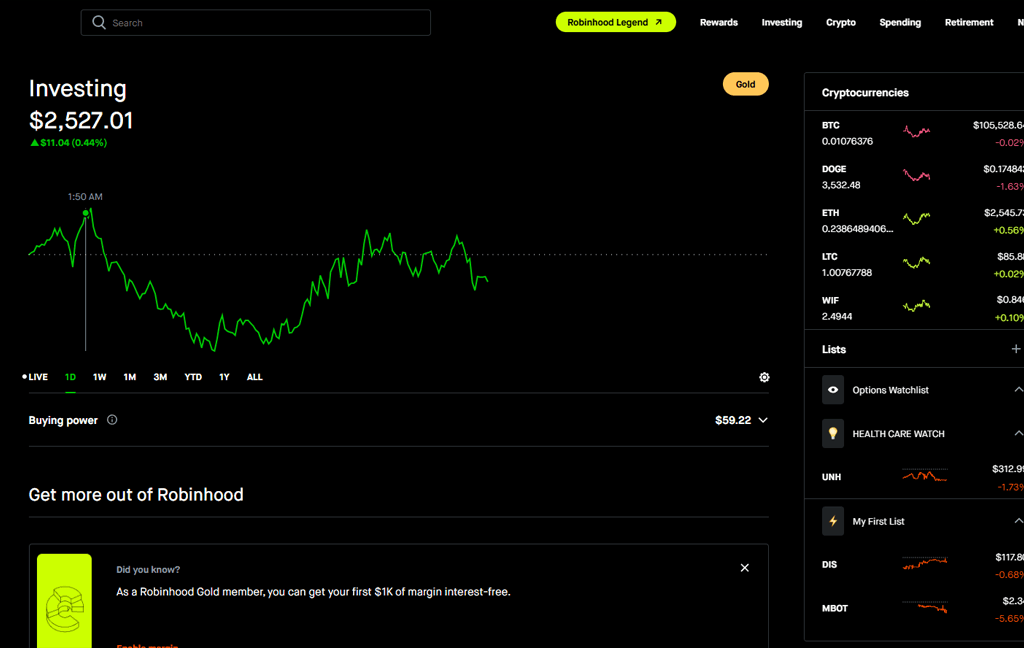Click the HEALTH CARE WATCH lightbulb icon
1024x648 pixels.
click(x=833, y=434)
